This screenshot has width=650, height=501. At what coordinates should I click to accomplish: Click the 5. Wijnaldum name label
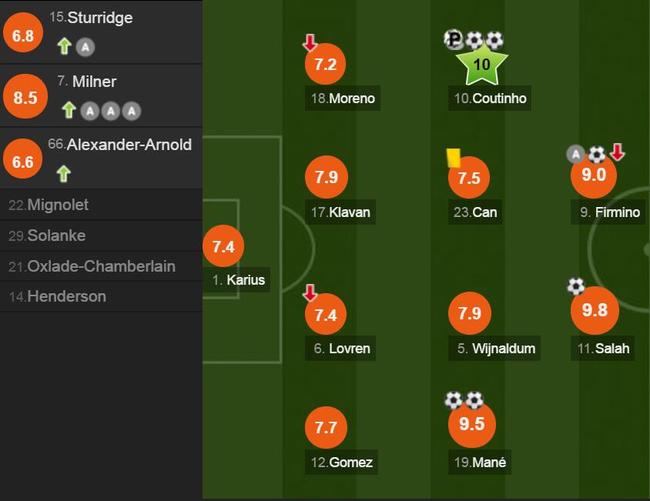click(x=495, y=349)
